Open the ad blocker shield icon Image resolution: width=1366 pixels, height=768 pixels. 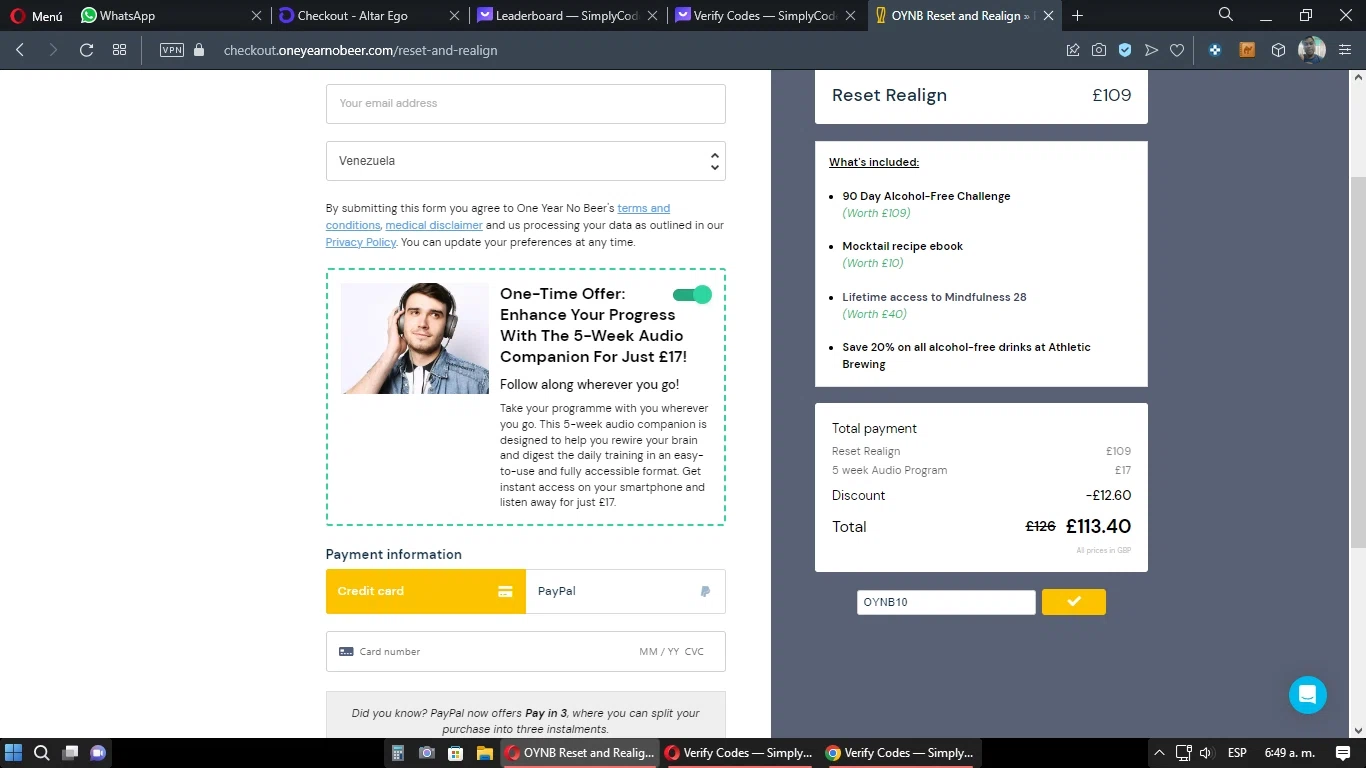coord(1125,50)
